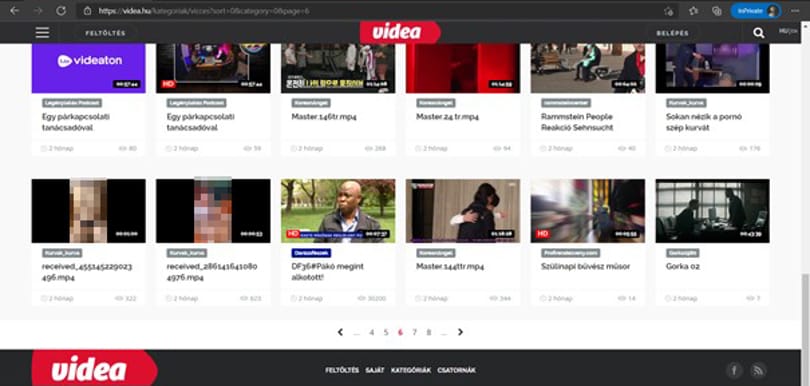Open title 'DF36#Pákó megint alkotott!'
The width and height of the screenshot is (810, 386).
click(x=328, y=272)
